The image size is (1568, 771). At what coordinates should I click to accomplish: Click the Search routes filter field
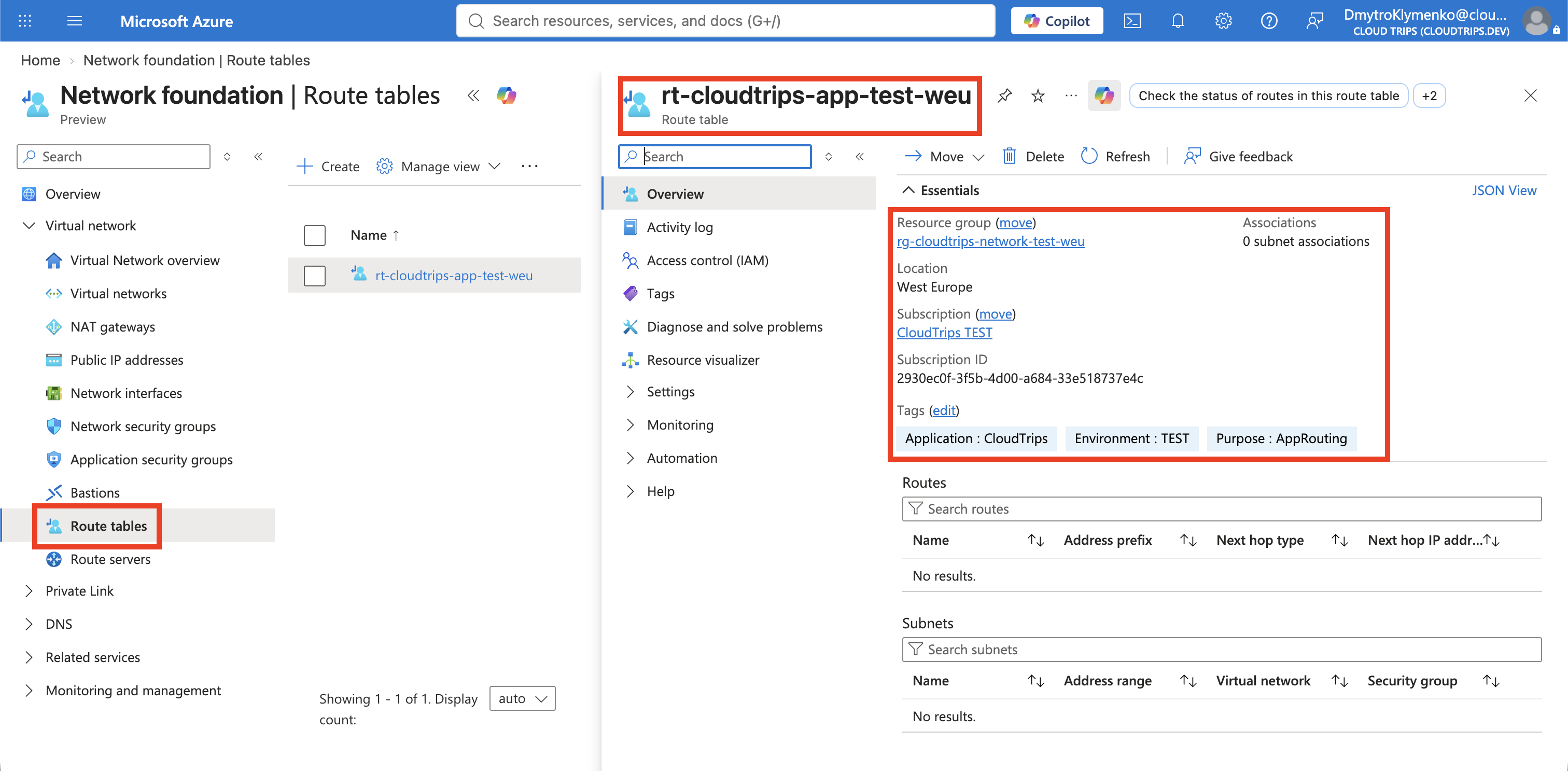pos(1221,508)
